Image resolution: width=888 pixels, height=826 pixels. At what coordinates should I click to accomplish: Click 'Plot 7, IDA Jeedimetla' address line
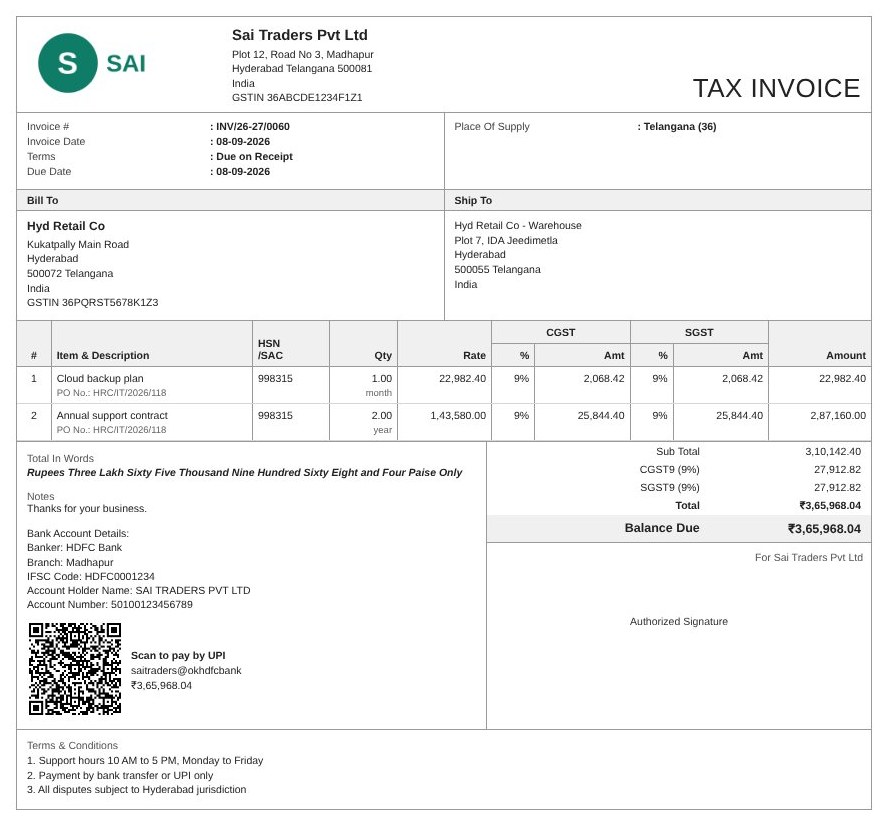pos(506,240)
